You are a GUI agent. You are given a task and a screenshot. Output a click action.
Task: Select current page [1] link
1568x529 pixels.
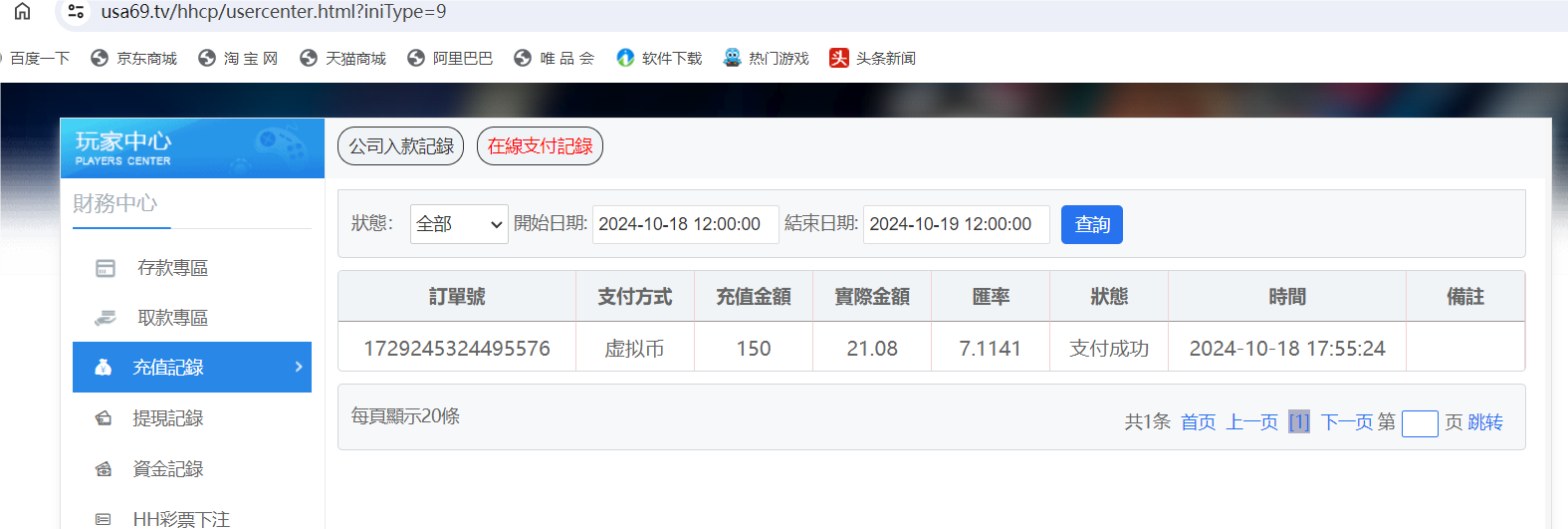[1299, 422]
